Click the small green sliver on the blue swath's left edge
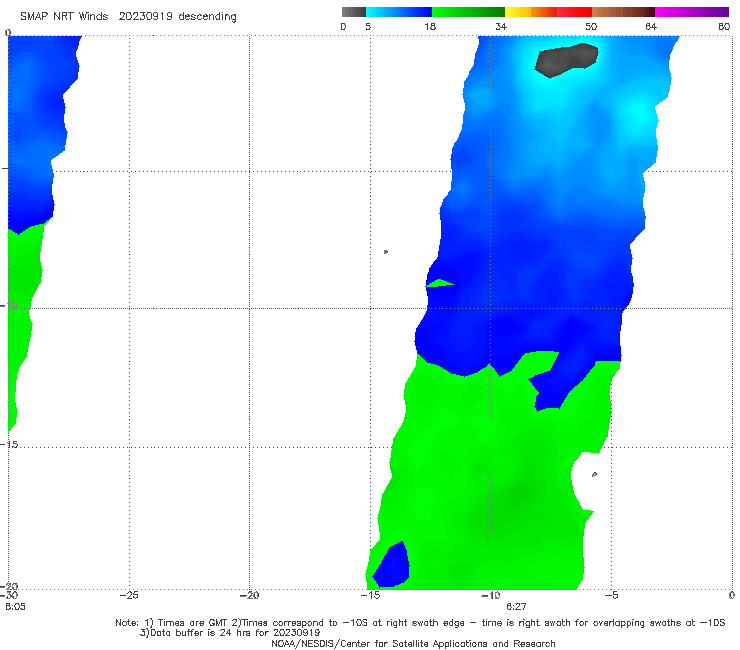 point(439,283)
